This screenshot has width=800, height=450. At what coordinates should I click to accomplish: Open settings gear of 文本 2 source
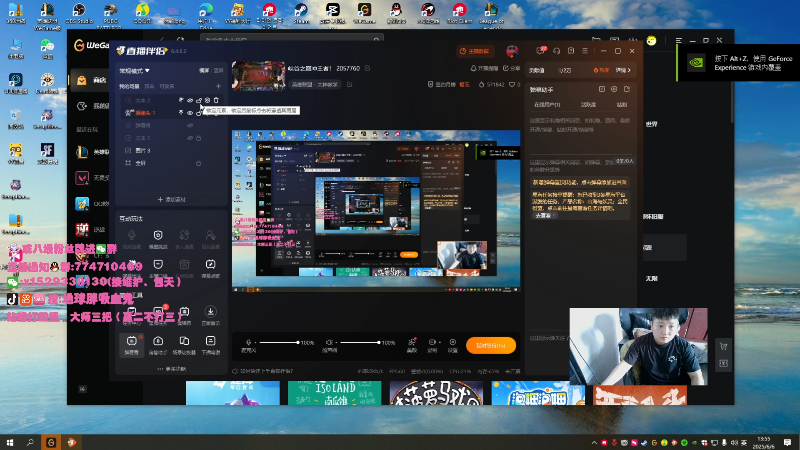coord(207,101)
